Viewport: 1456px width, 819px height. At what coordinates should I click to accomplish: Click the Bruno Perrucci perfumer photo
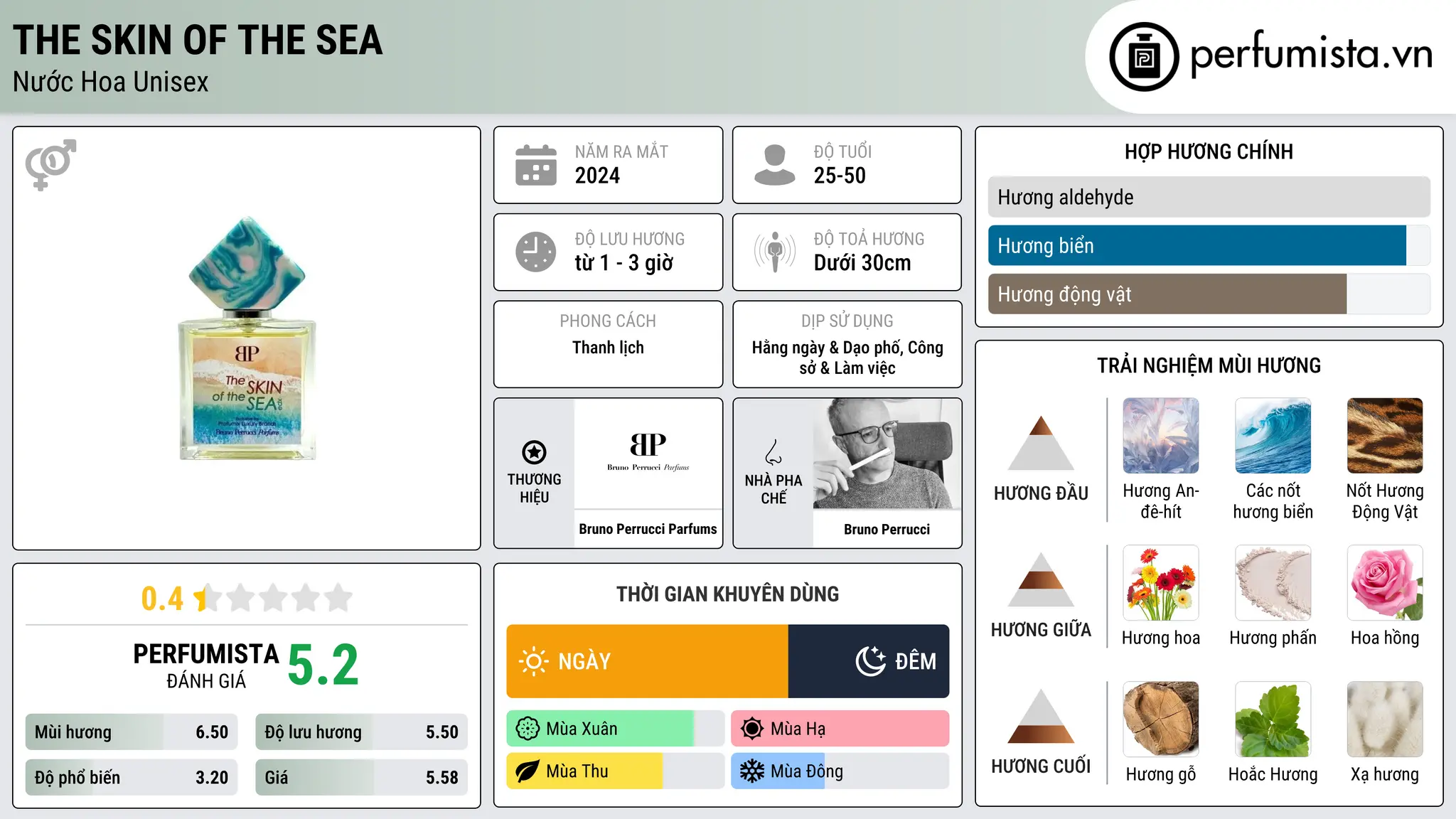point(887,454)
